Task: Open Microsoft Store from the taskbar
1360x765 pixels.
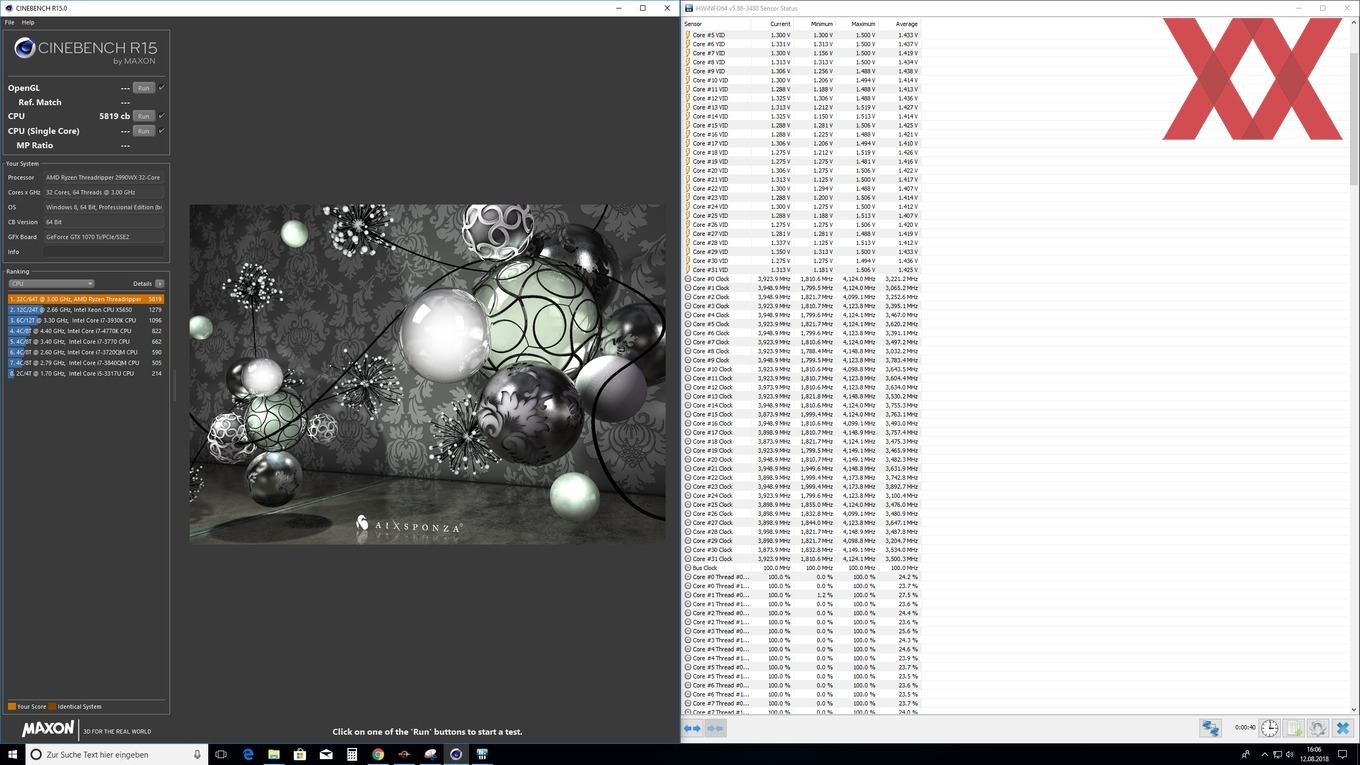Action: point(299,754)
